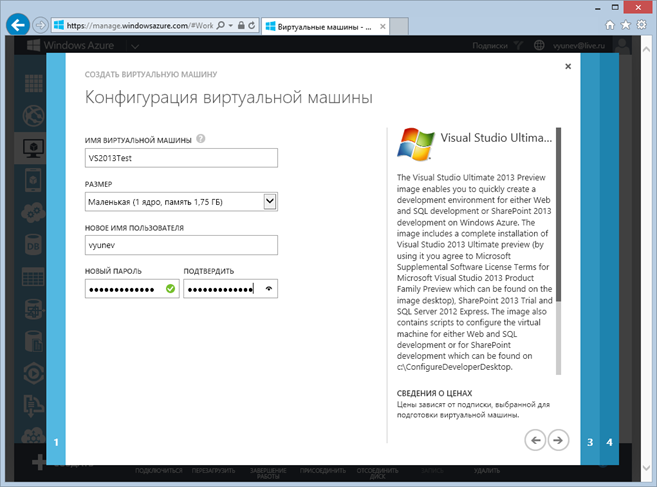Open the web sites globe sidebar icon
Viewport: 657px width, 487px height.
(x=33, y=116)
